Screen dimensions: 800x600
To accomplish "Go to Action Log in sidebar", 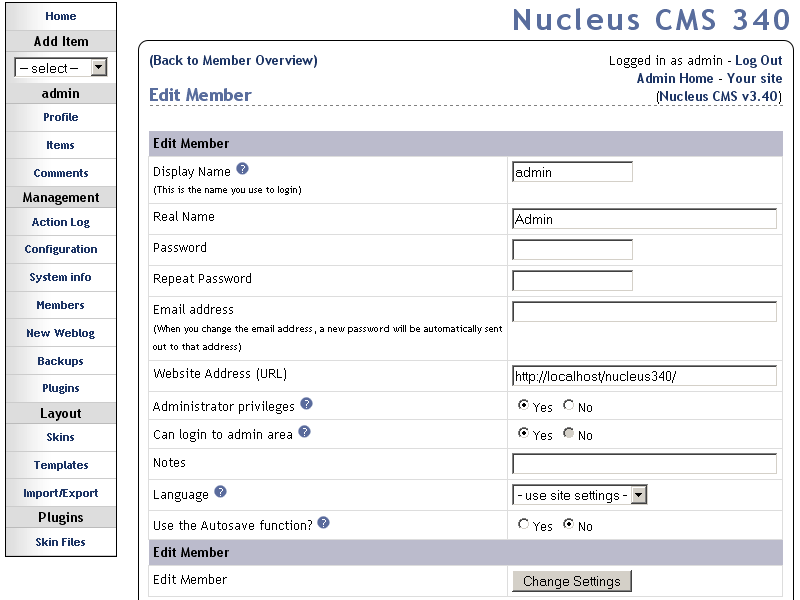I will click(x=60, y=222).
